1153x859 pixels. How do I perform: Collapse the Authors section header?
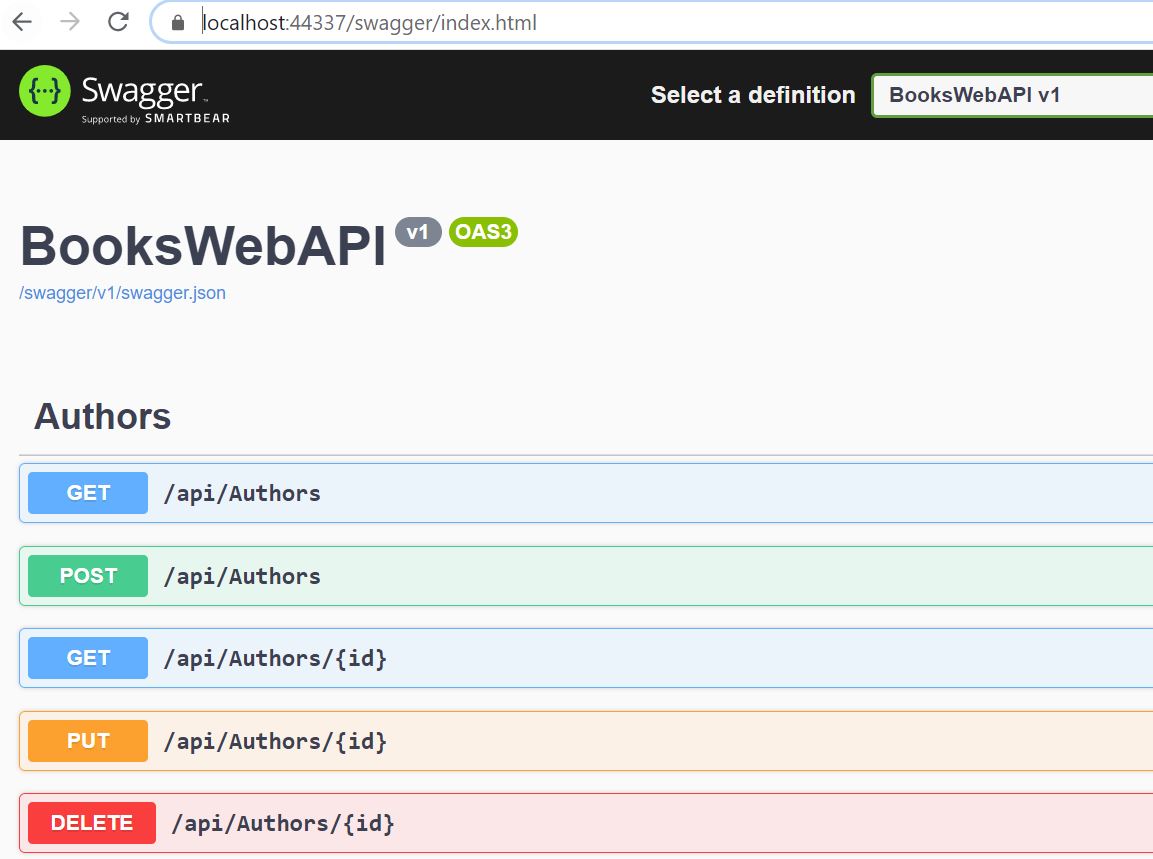[x=103, y=416]
